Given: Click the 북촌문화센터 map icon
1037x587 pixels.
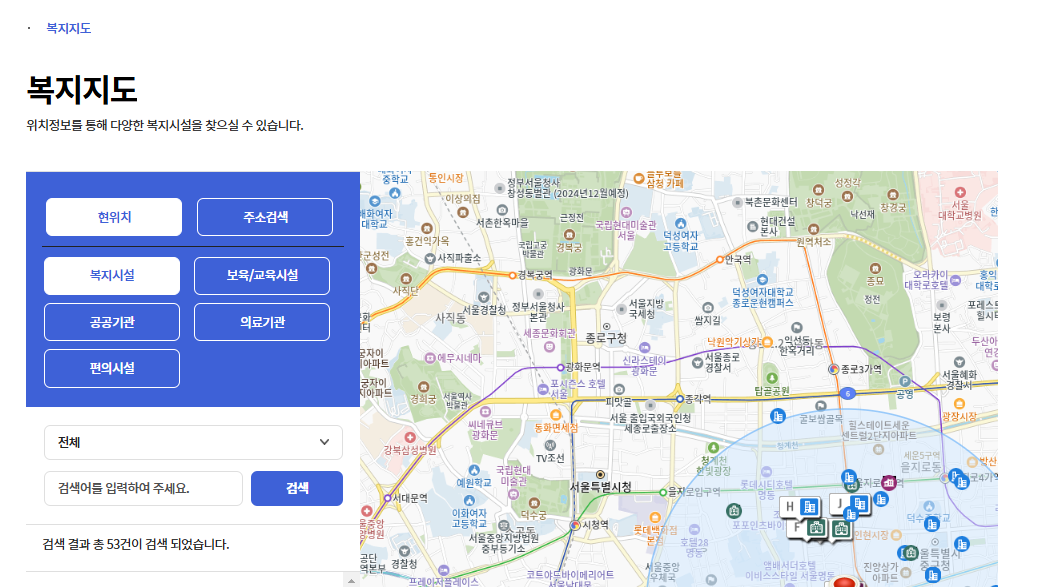Looking at the screenshot, I should click(x=738, y=202).
